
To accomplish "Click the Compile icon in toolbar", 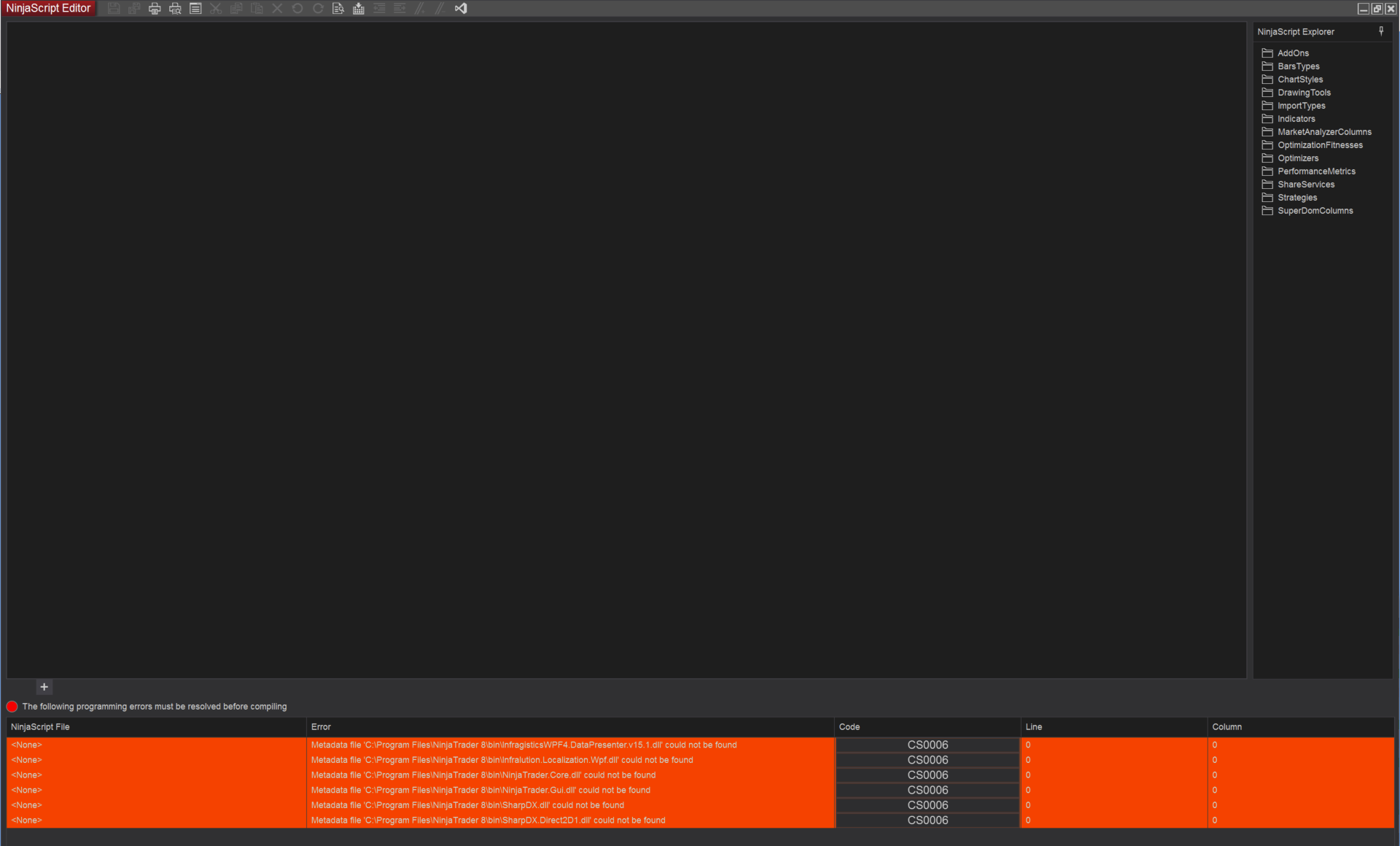I will click(359, 9).
